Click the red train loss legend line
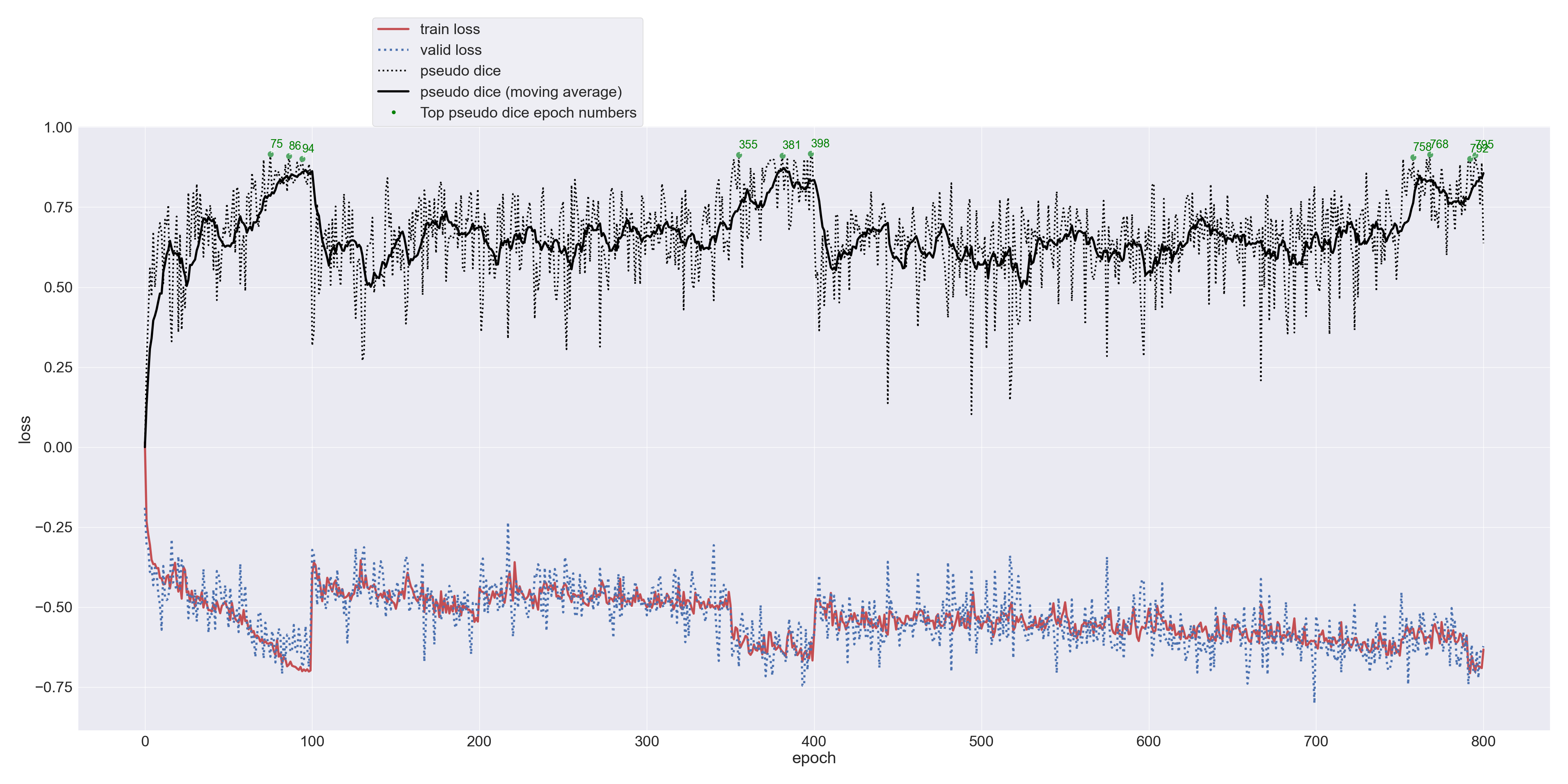The image size is (1568, 784). click(x=393, y=29)
